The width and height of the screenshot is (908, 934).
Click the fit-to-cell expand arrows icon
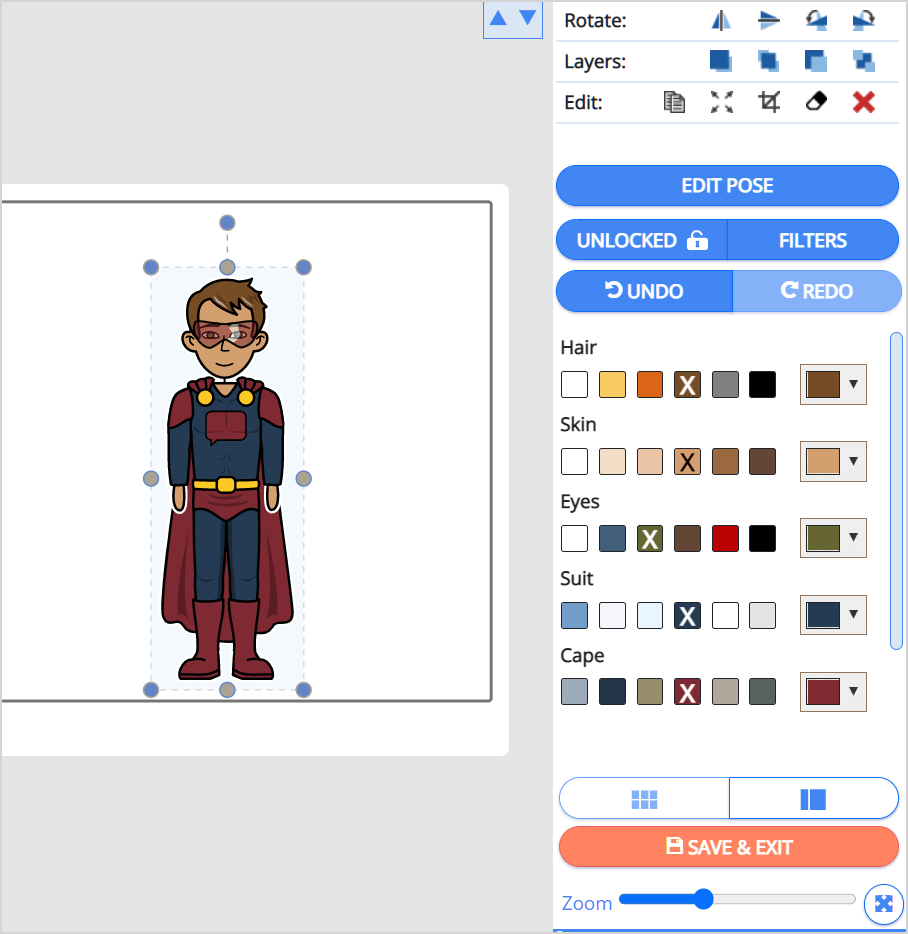coord(722,102)
